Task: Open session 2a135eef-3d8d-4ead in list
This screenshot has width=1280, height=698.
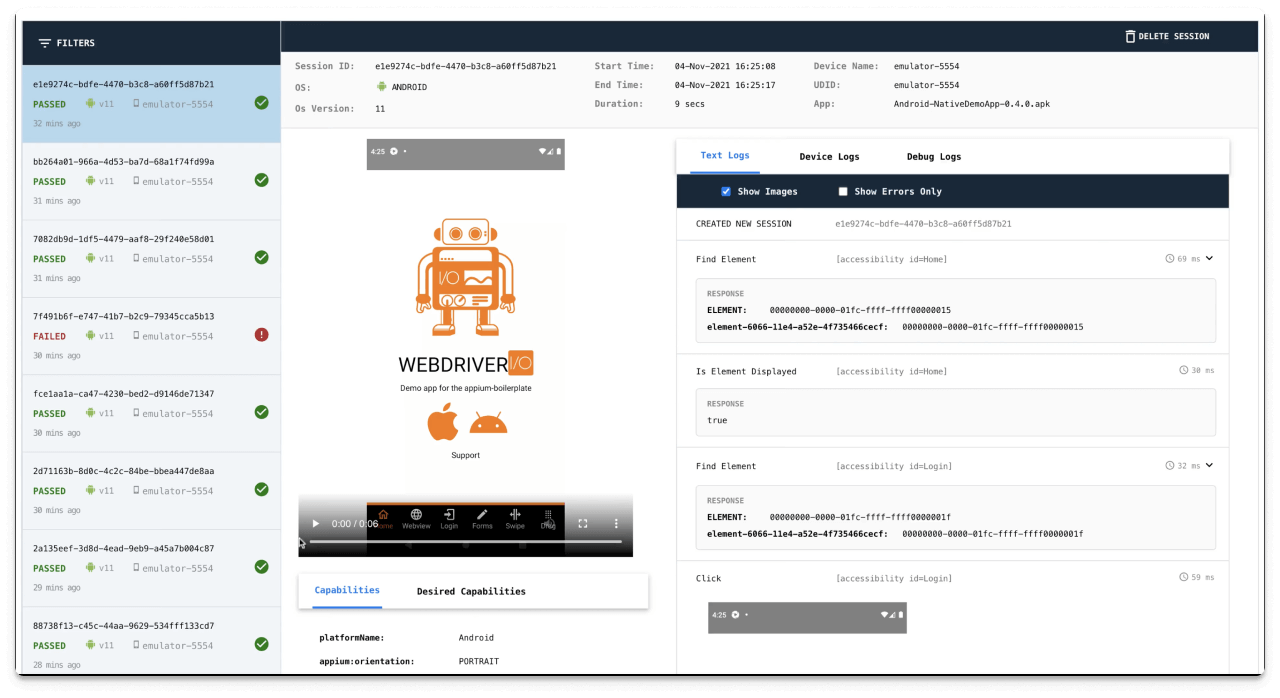Action: tap(151, 568)
